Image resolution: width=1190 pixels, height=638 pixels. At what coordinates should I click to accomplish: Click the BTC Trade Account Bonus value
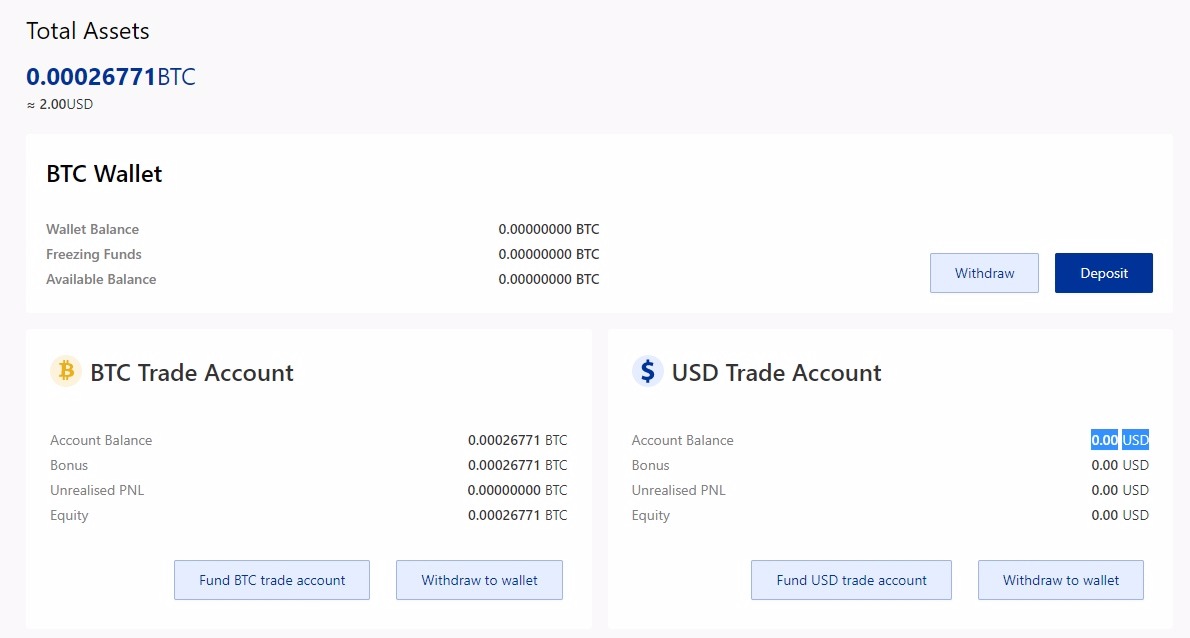(x=517, y=466)
